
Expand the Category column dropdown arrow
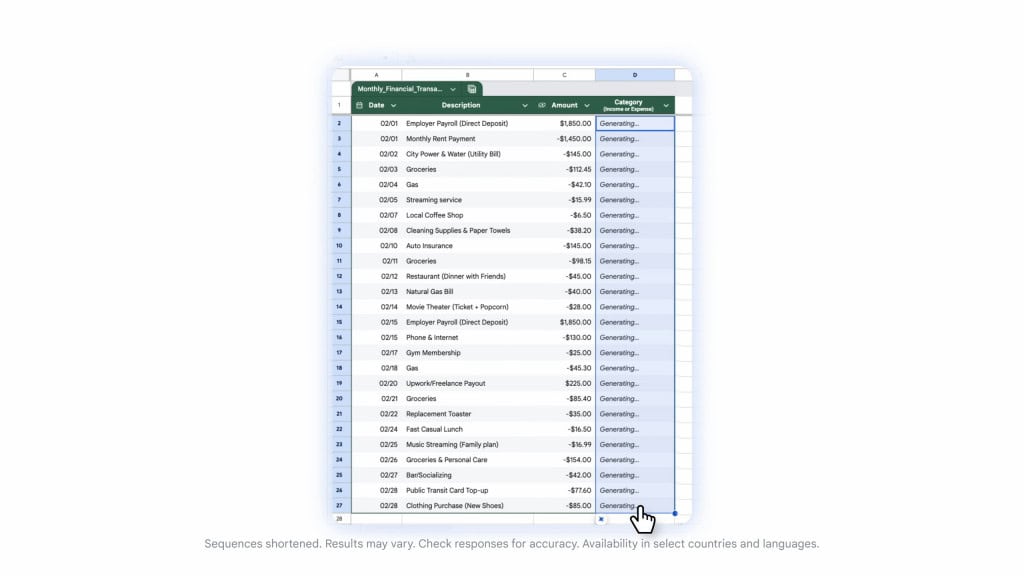[666, 105]
